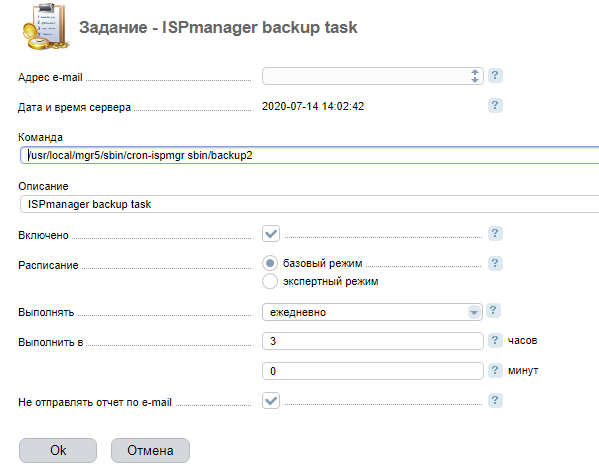Click the Отмена button
599x473 pixels.
click(x=150, y=450)
